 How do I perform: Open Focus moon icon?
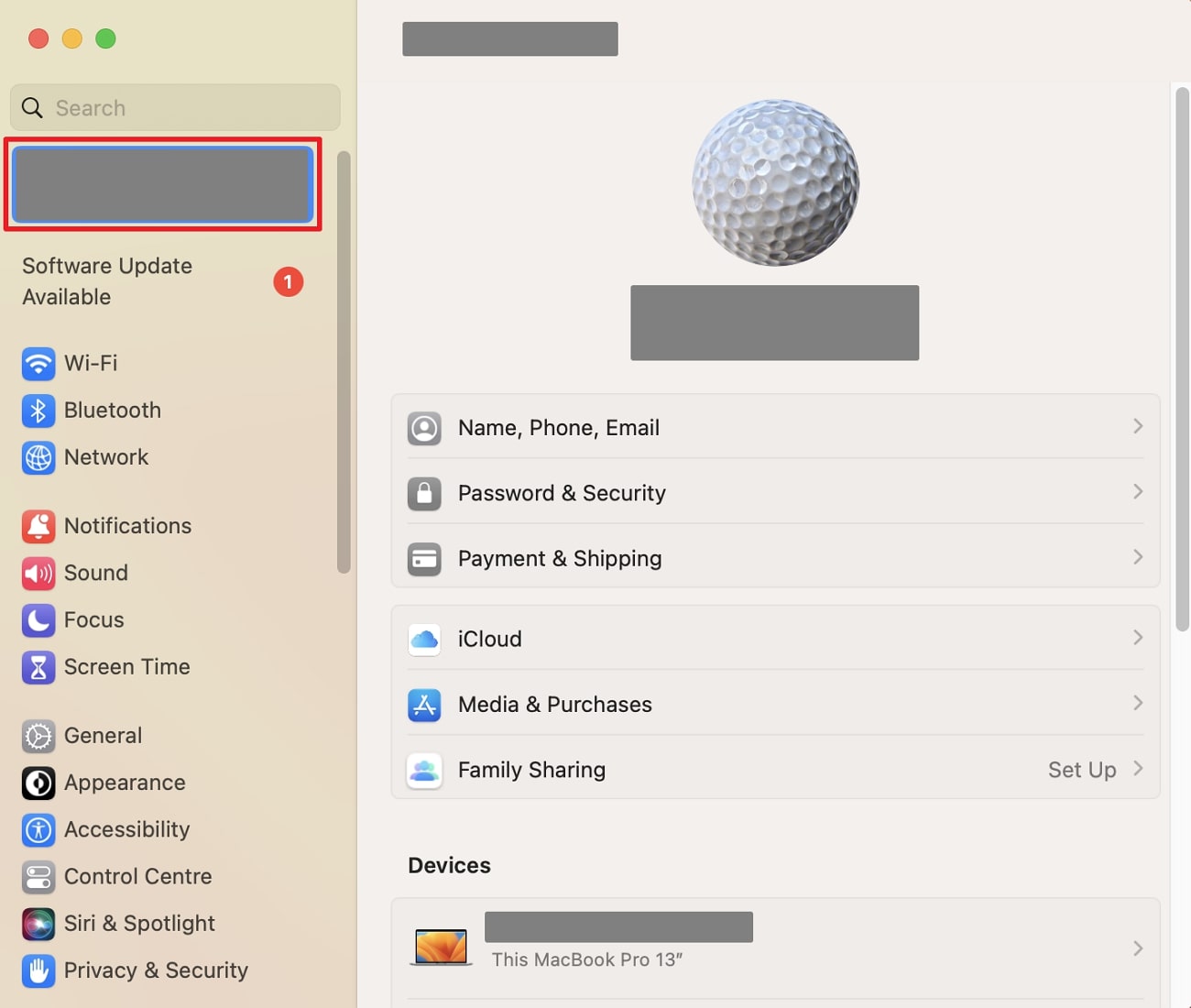coord(38,620)
